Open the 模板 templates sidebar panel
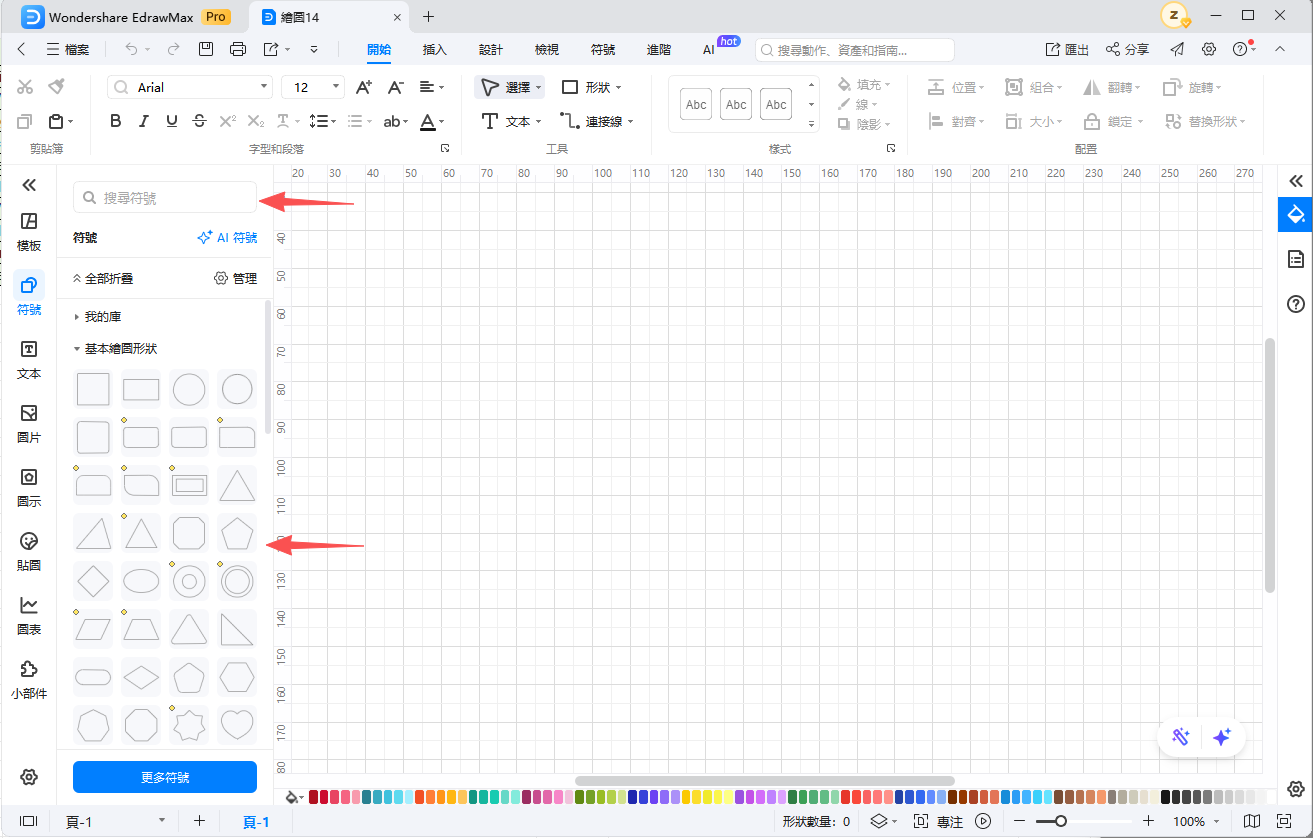Viewport: 1313px width, 838px height. 29,231
